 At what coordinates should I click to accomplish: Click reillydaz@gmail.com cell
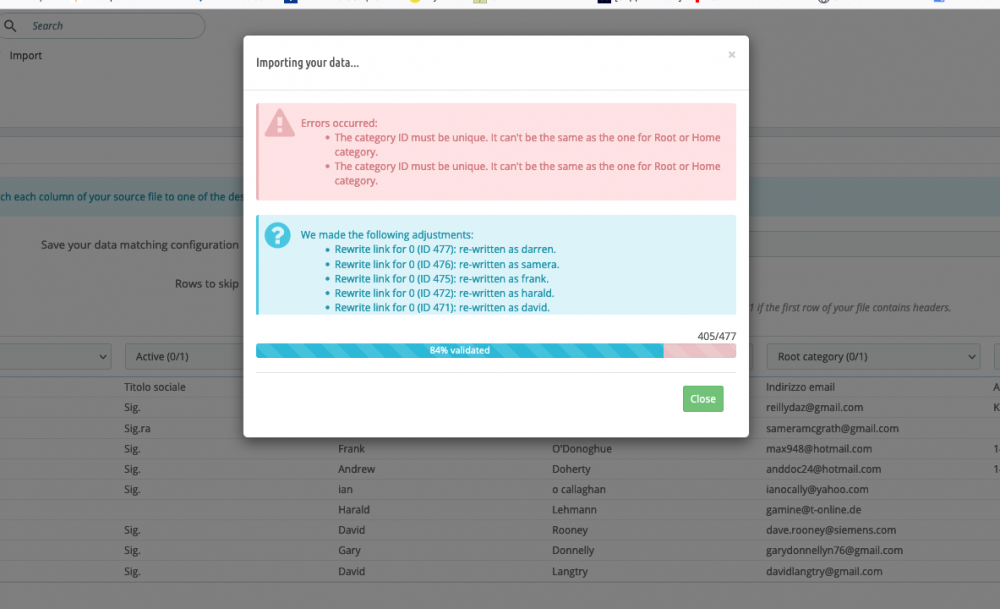click(814, 407)
